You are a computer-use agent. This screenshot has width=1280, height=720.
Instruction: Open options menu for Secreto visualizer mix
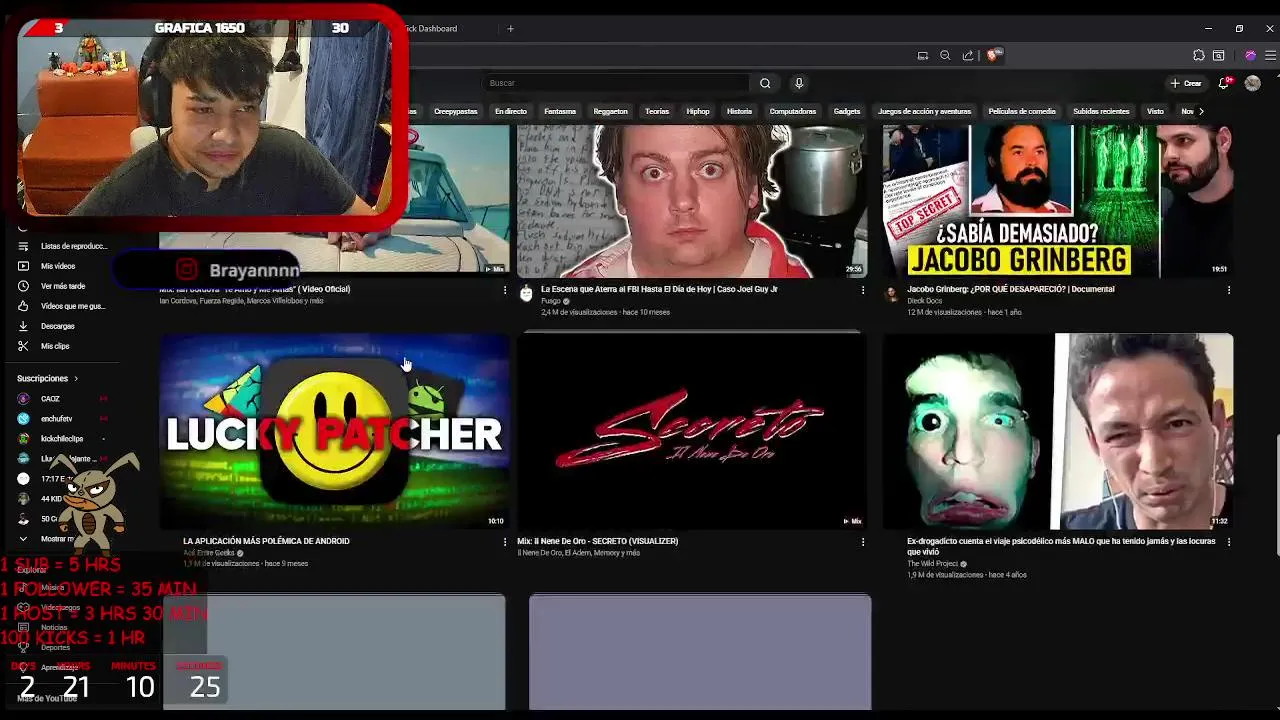tap(863, 542)
